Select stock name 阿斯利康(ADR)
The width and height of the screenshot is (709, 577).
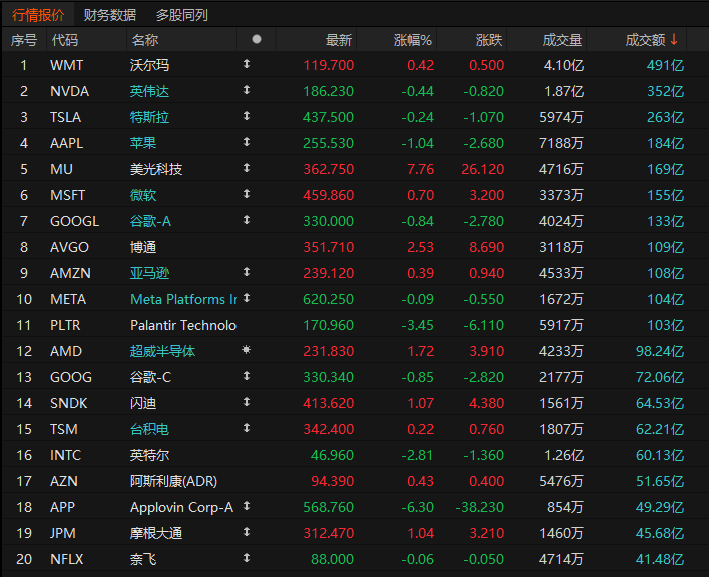[x=173, y=481]
